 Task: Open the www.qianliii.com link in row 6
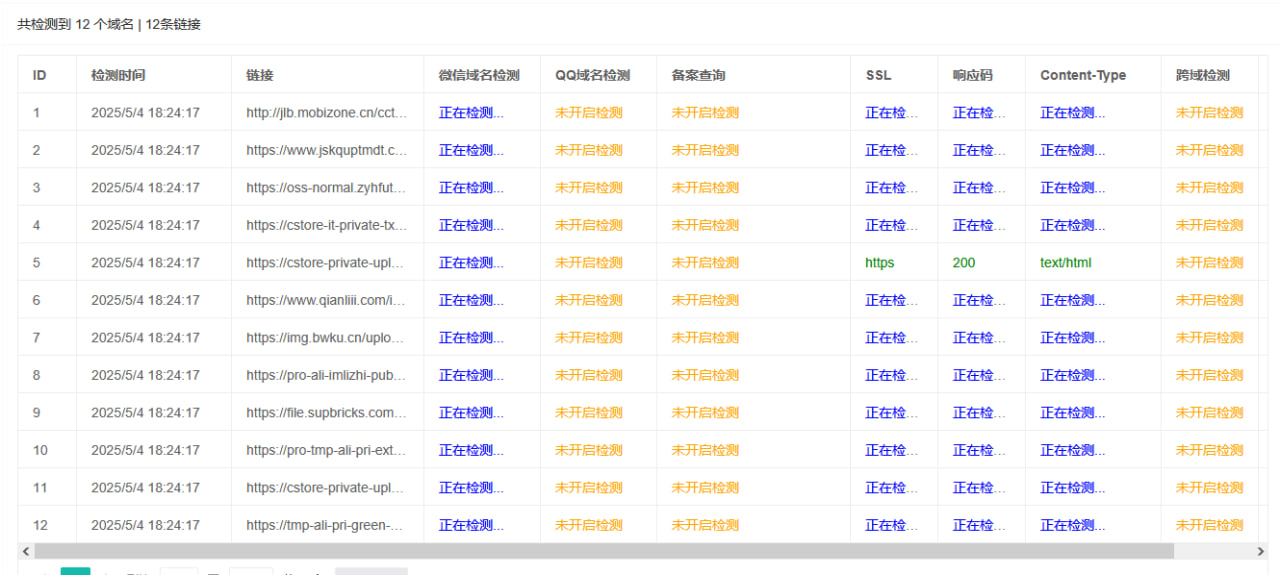coord(326,300)
